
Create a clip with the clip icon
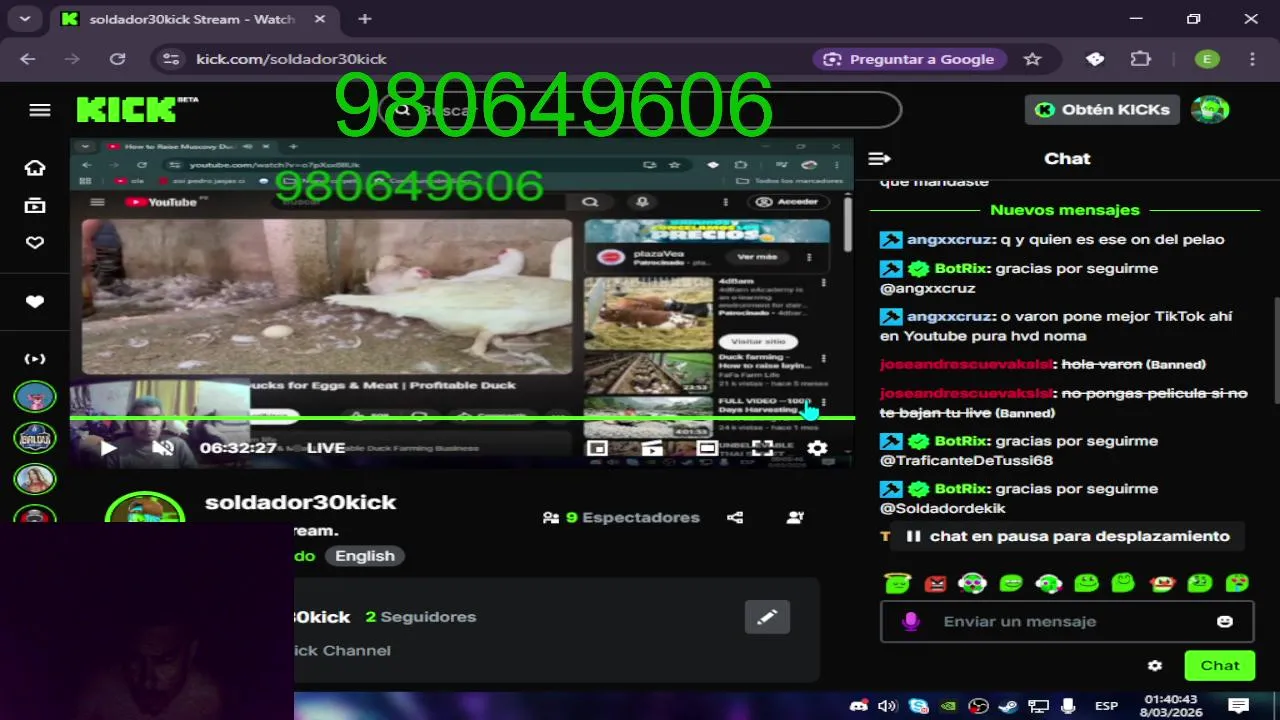click(652, 448)
